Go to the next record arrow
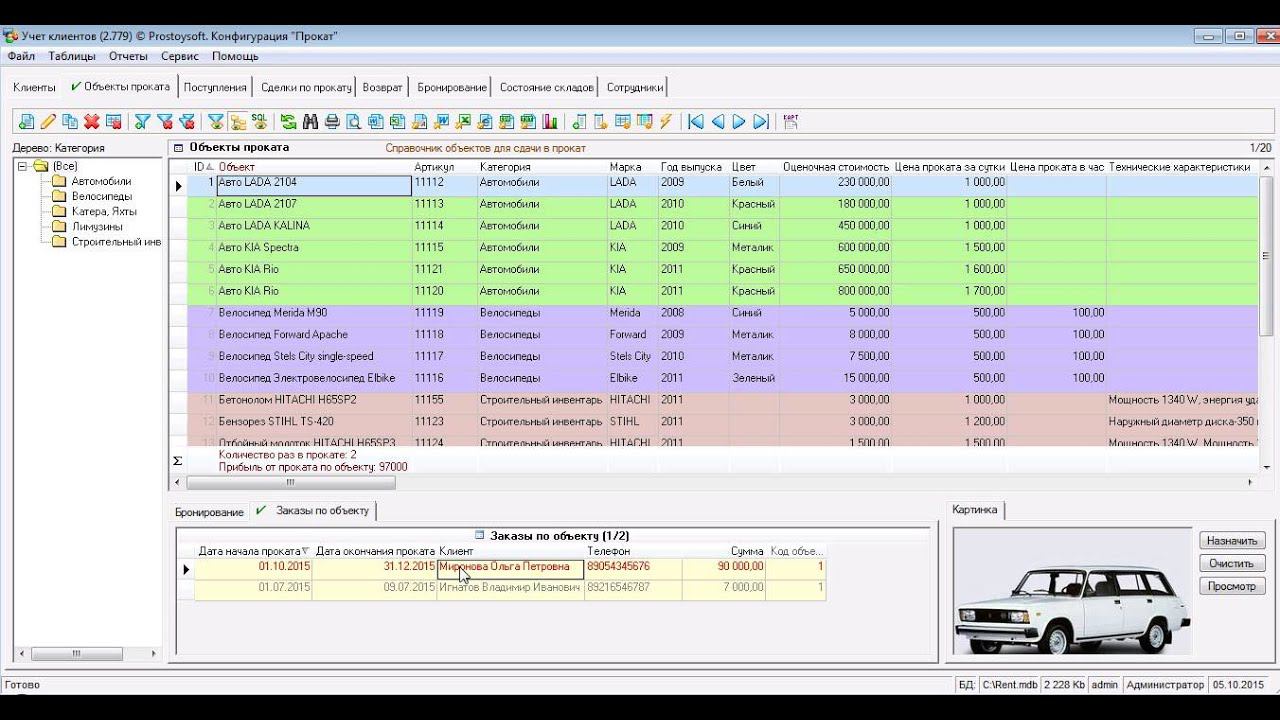This screenshot has height=720, width=1280. coord(739,122)
